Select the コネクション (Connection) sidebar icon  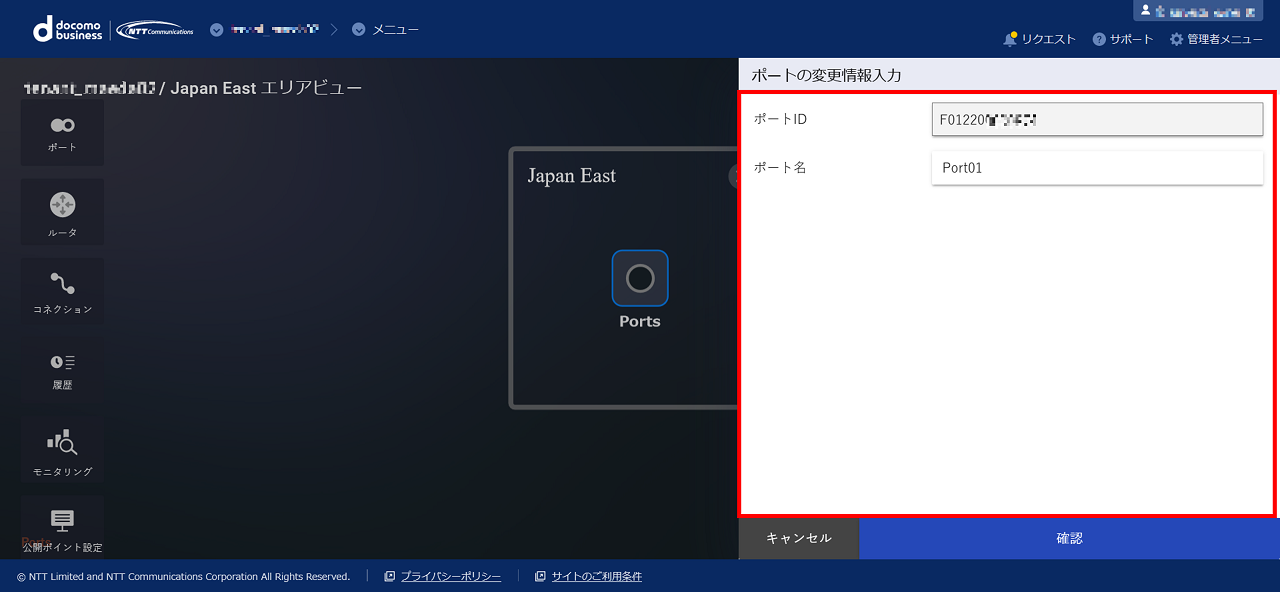pyautogui.click(x=62, y=291)
